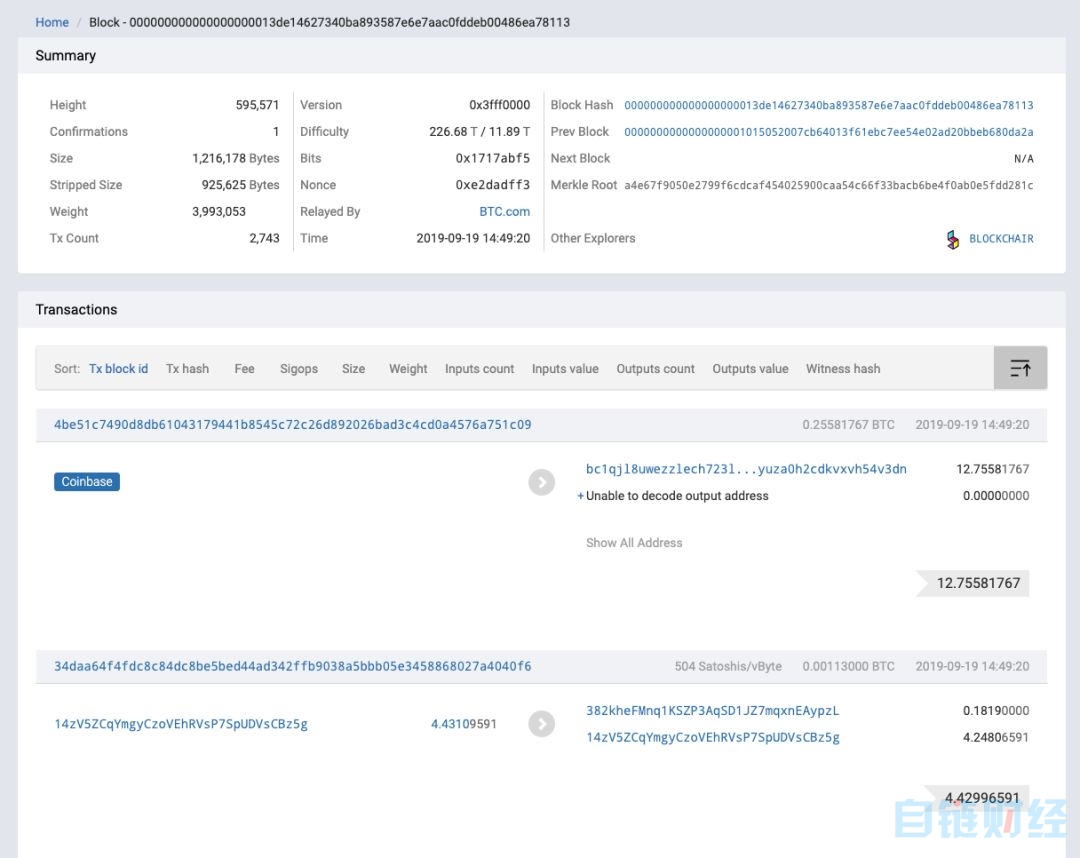The image size is (1080, 858).
Task: Click the Next Block N/A value
Action: click(1024, 159)
